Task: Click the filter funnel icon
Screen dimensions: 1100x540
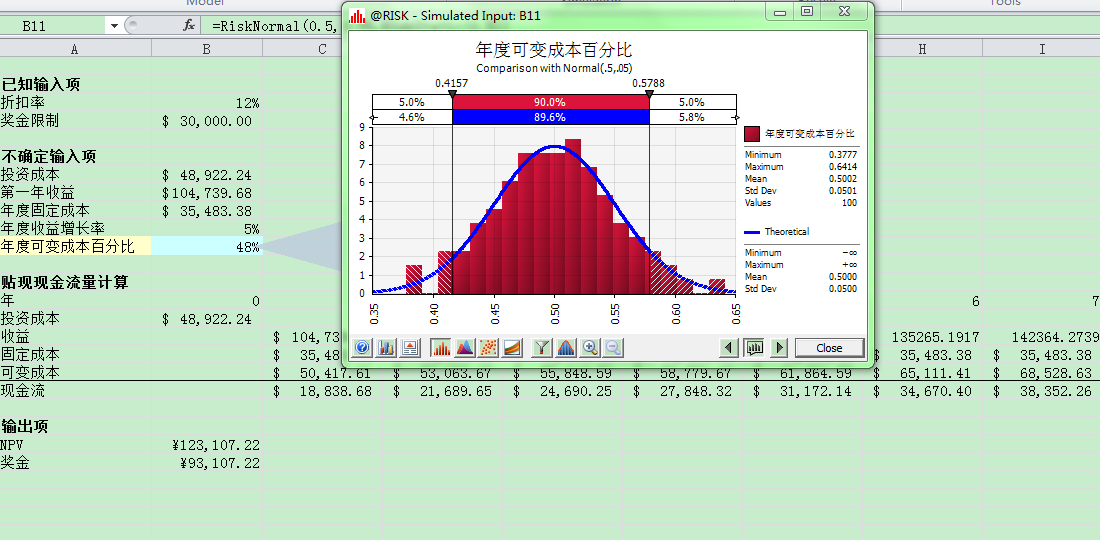Action: pyautogui.click(x=542, y=347)
